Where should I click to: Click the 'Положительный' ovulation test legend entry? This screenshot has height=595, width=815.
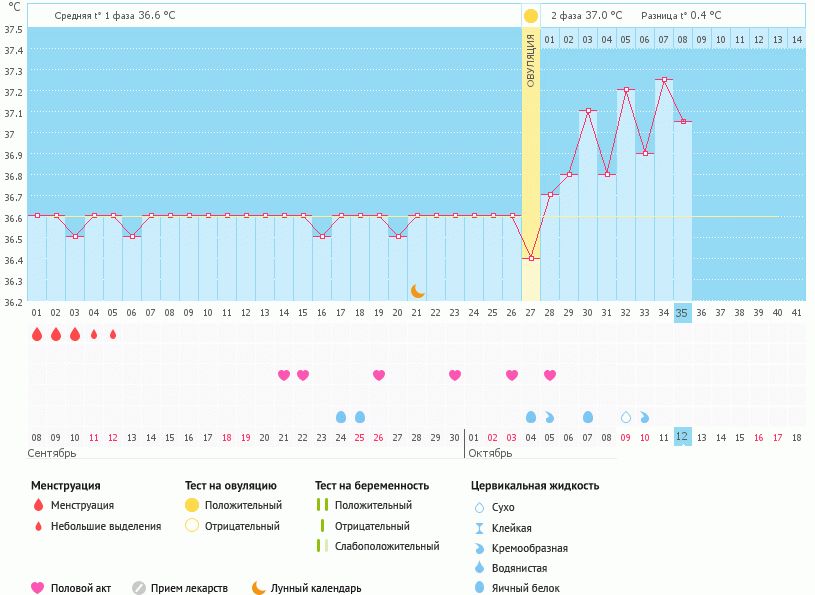[x=243, y=505]
